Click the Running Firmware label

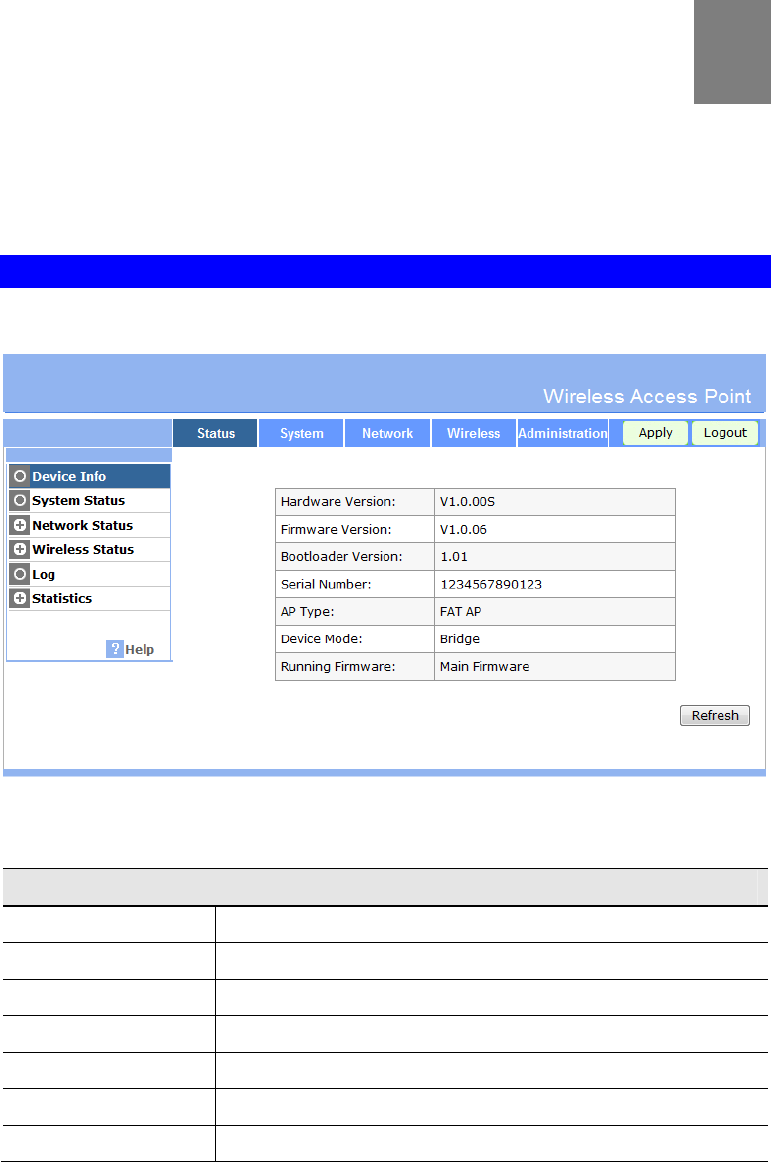[338, 667]
